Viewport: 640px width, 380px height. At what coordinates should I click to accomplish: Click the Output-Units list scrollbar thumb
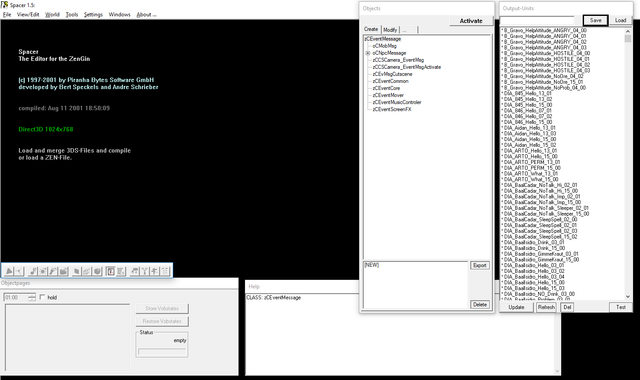coord(628,39)
